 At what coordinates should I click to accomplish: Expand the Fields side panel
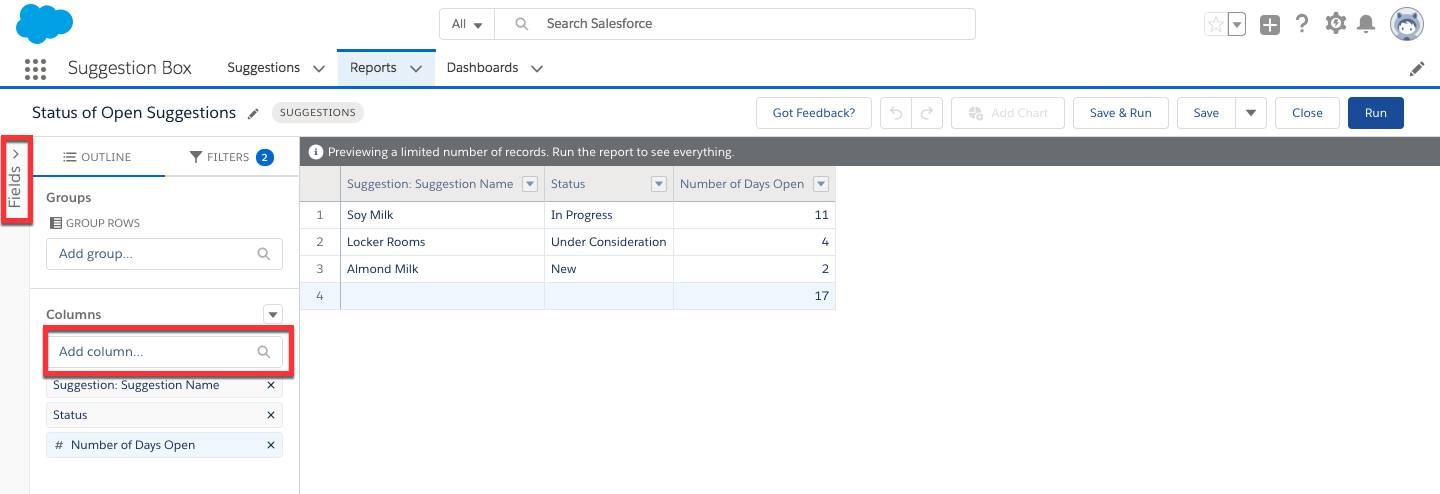click(x=15, y=180)
